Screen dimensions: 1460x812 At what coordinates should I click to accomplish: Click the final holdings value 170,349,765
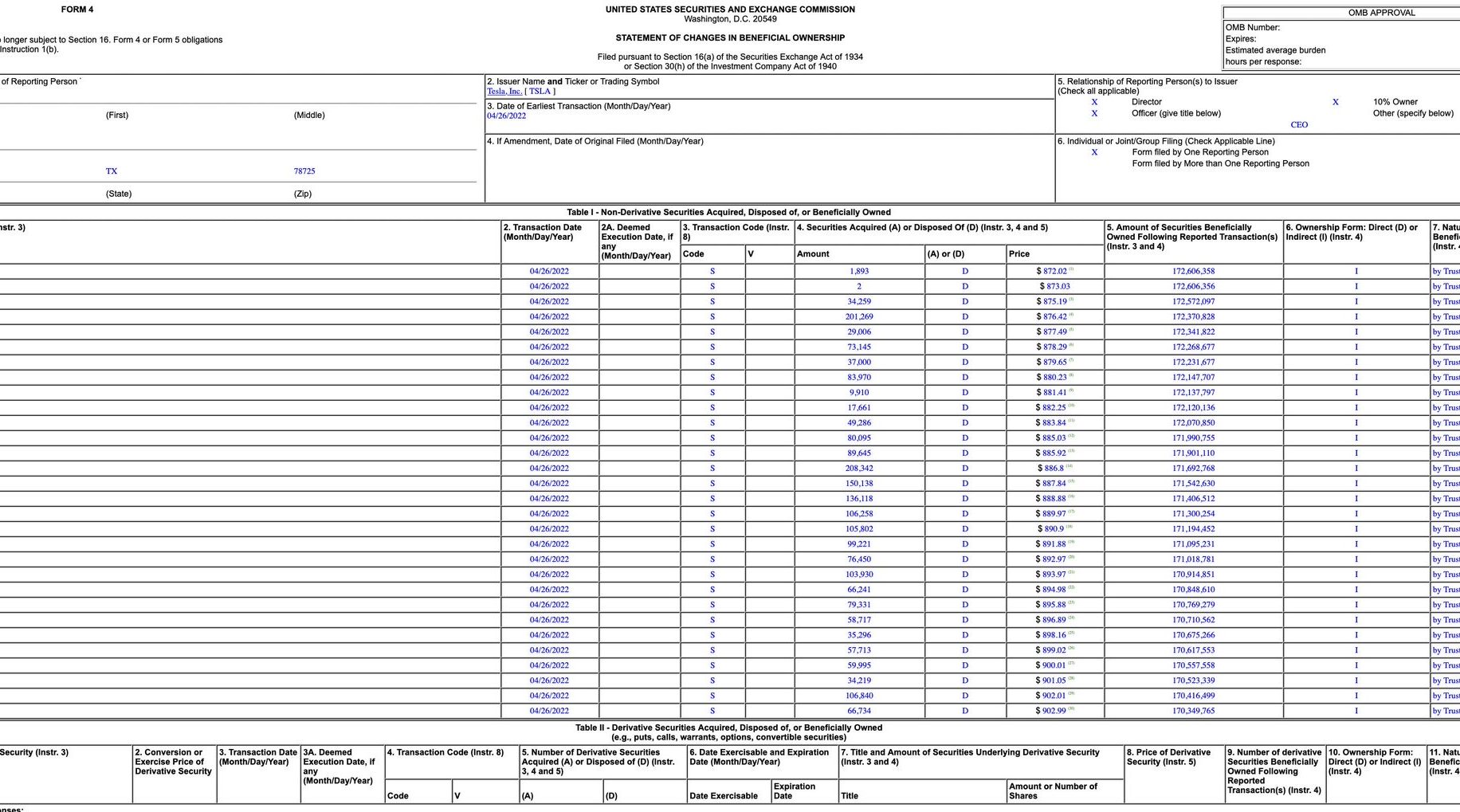(x=1194, y=711)
